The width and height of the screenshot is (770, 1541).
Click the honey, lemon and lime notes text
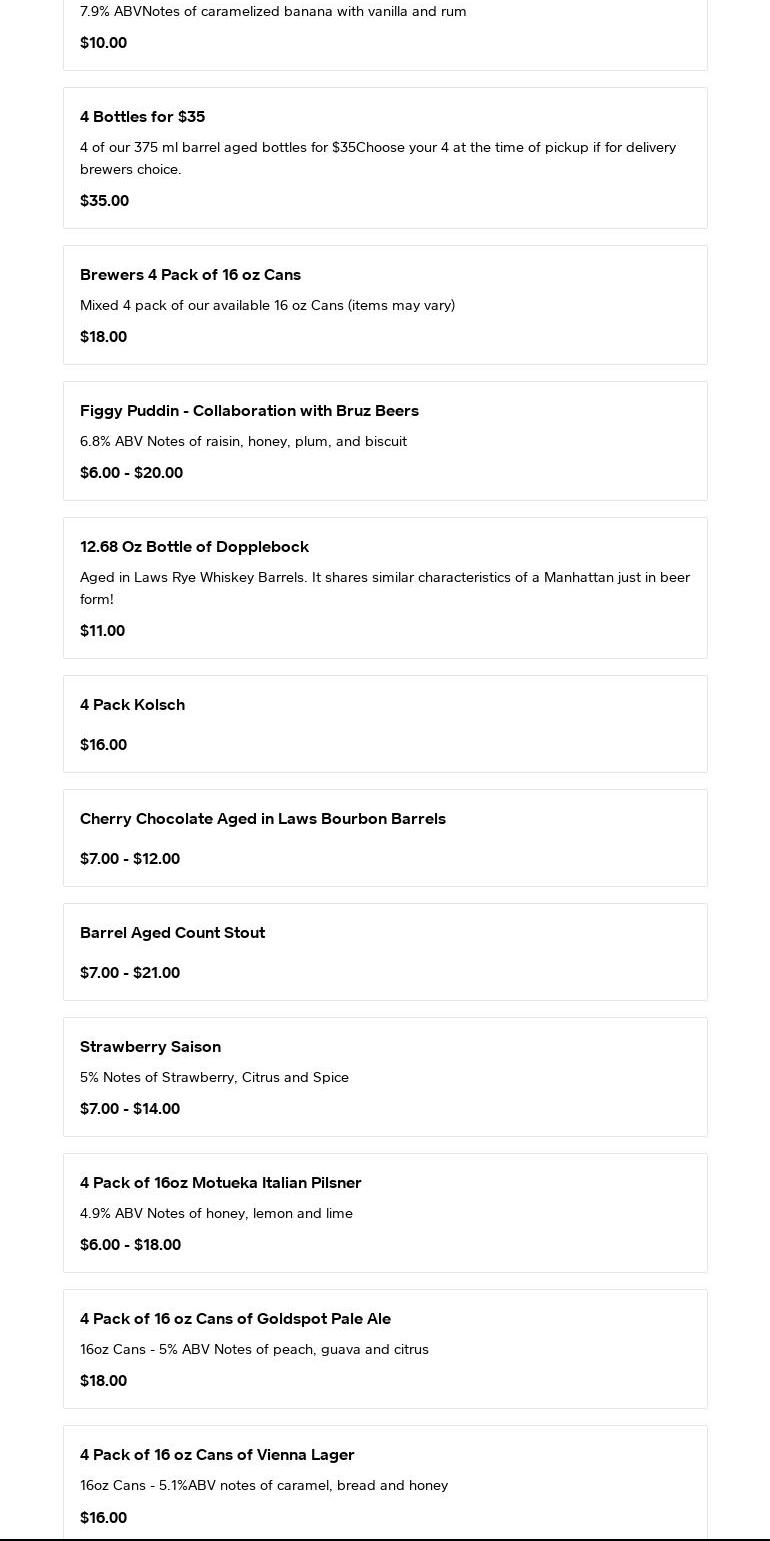pyautogui.click(x=216, y=1213)
